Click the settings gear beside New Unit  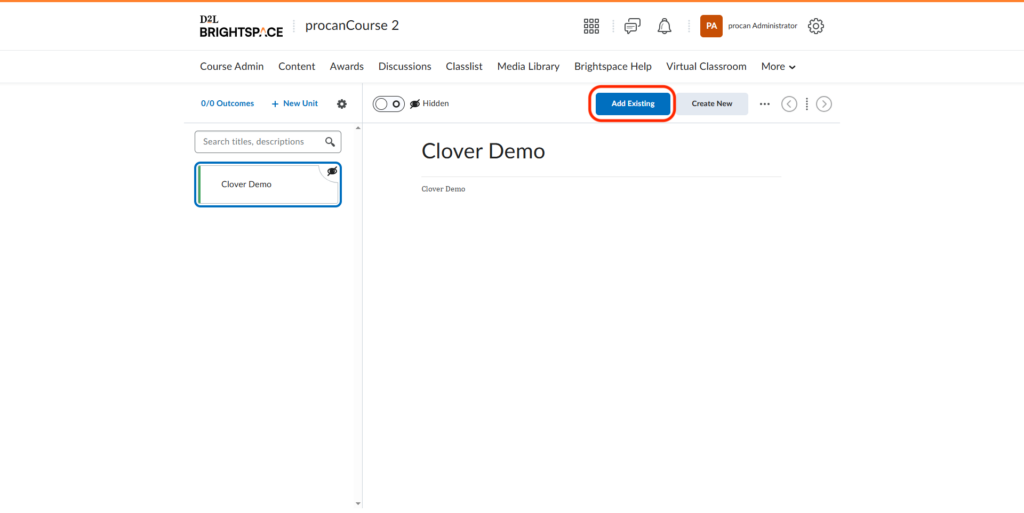(342, 104)
